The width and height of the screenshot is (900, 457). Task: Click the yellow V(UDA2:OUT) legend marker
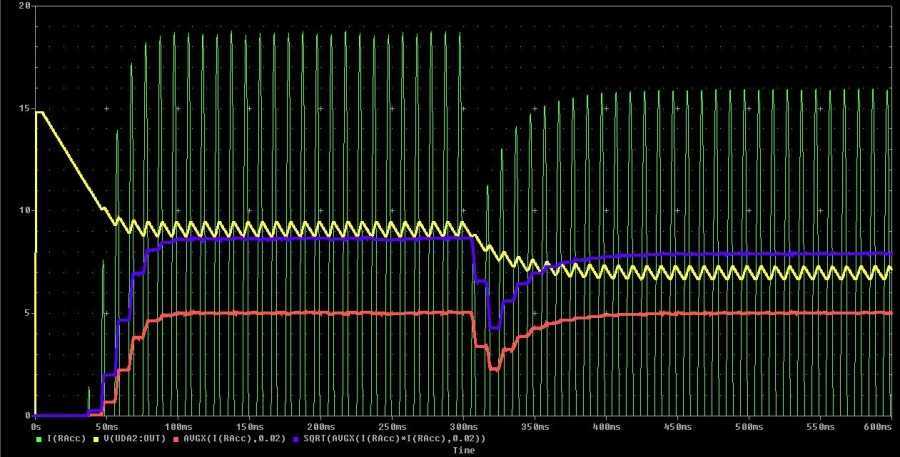[95, 438]
